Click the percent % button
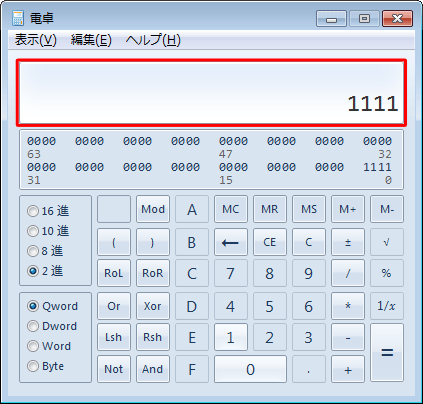The height and width of the screenshot is (404, 423). pos(387,273)
